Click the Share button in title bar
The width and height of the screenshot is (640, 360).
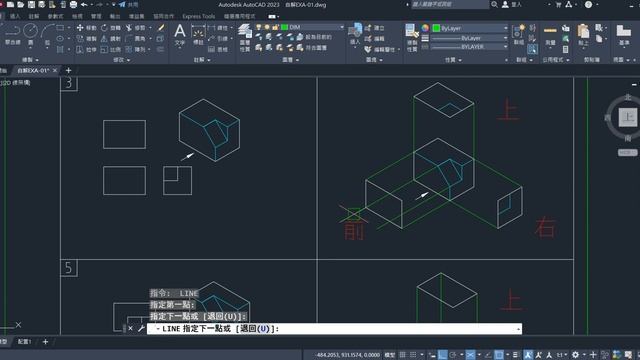129,4
